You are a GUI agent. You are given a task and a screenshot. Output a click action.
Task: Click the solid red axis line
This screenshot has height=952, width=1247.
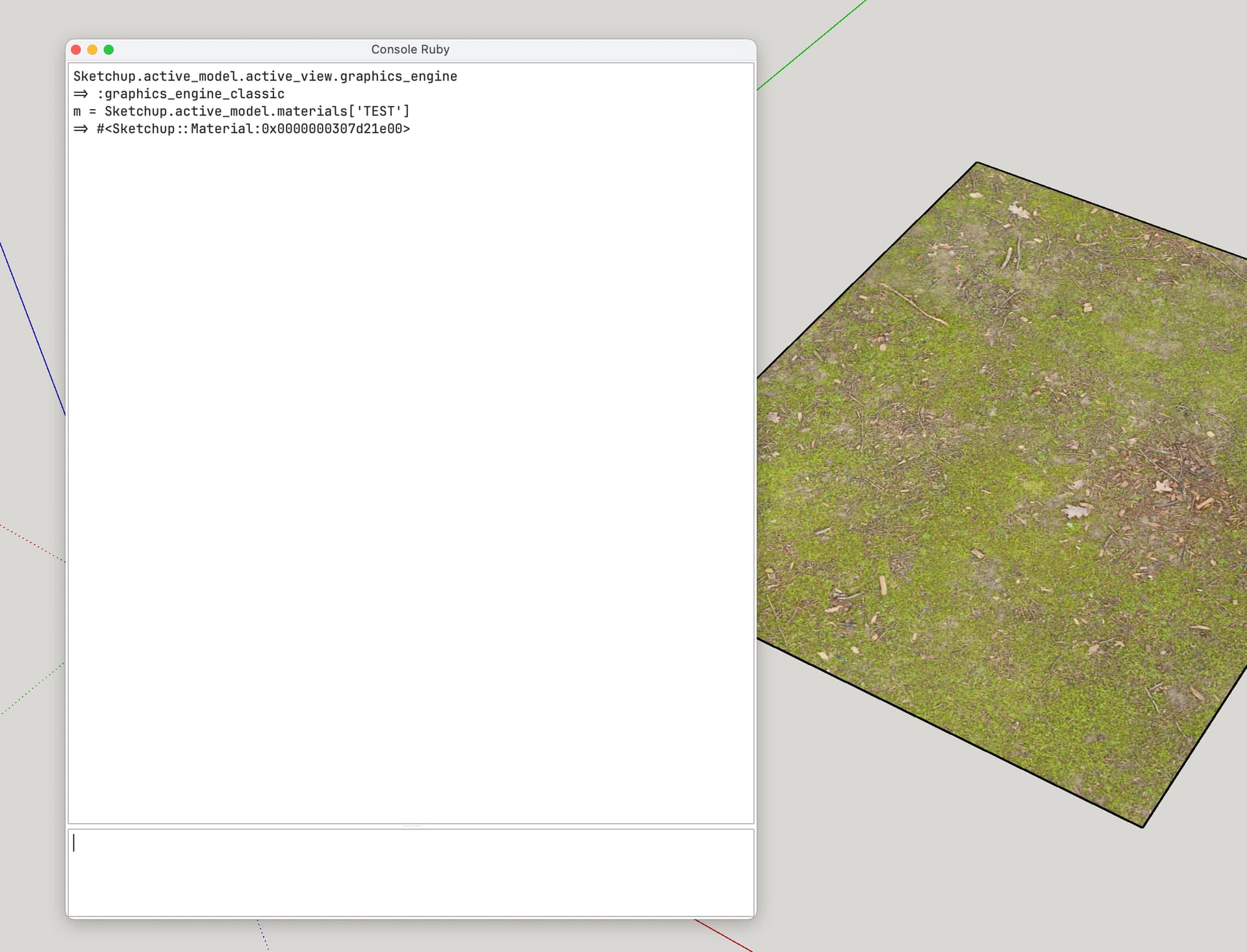coord(723,935)
